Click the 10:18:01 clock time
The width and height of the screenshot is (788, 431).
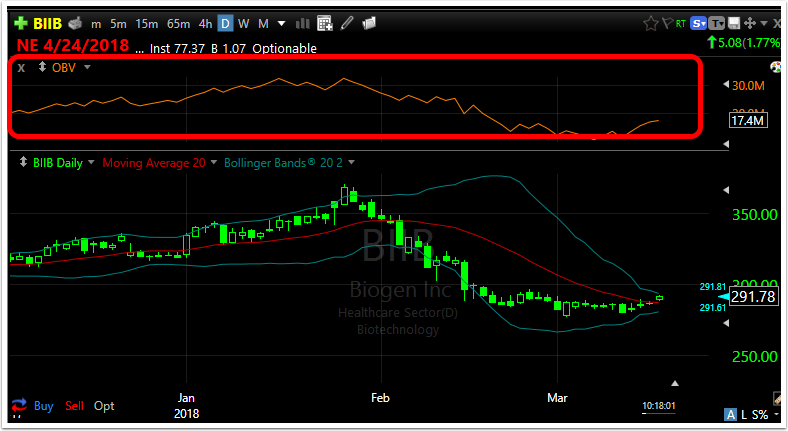tap(659, 405)
